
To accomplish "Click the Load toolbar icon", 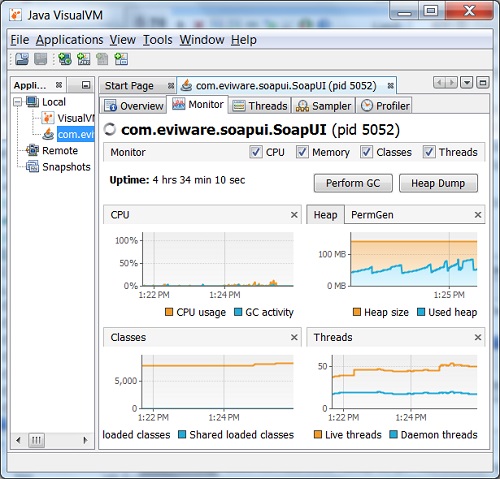I will tap(22, 59).
